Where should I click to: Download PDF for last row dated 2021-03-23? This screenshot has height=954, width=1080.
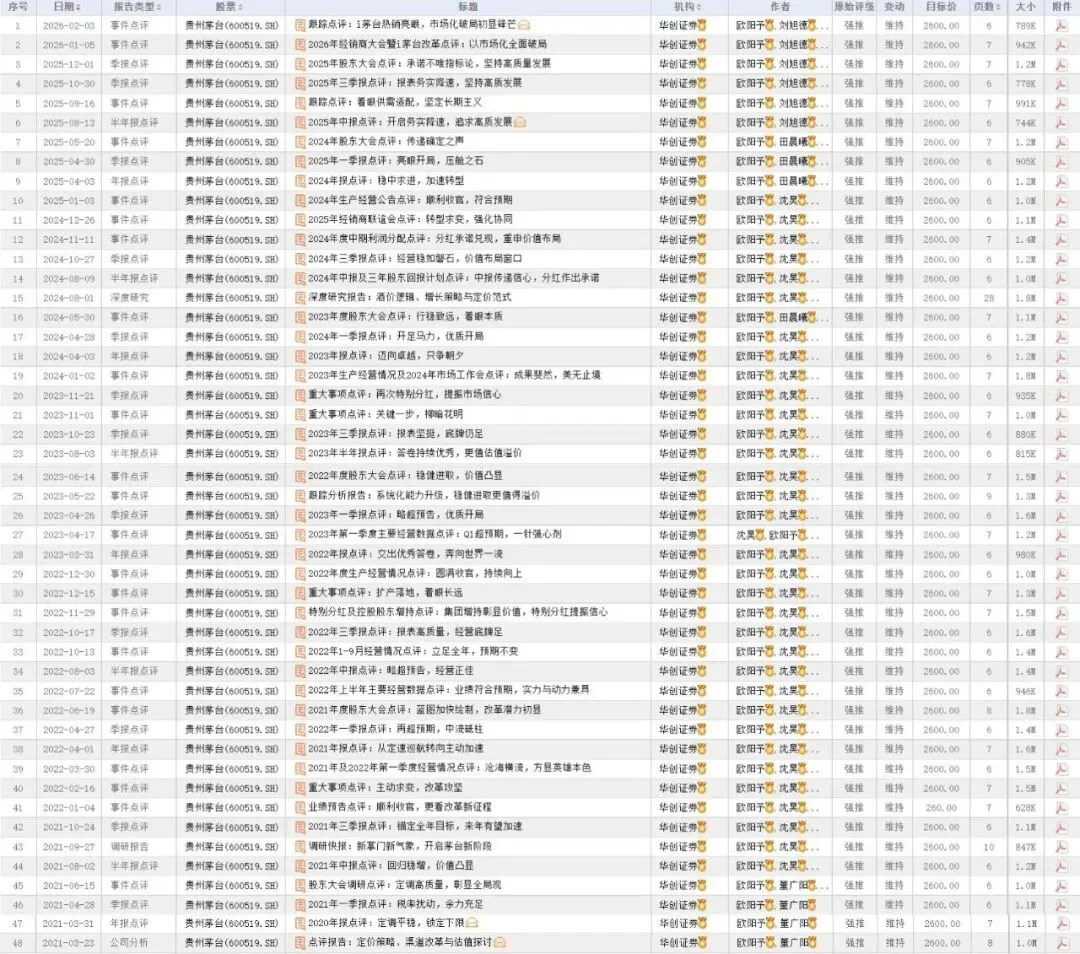click(1061, 943)
